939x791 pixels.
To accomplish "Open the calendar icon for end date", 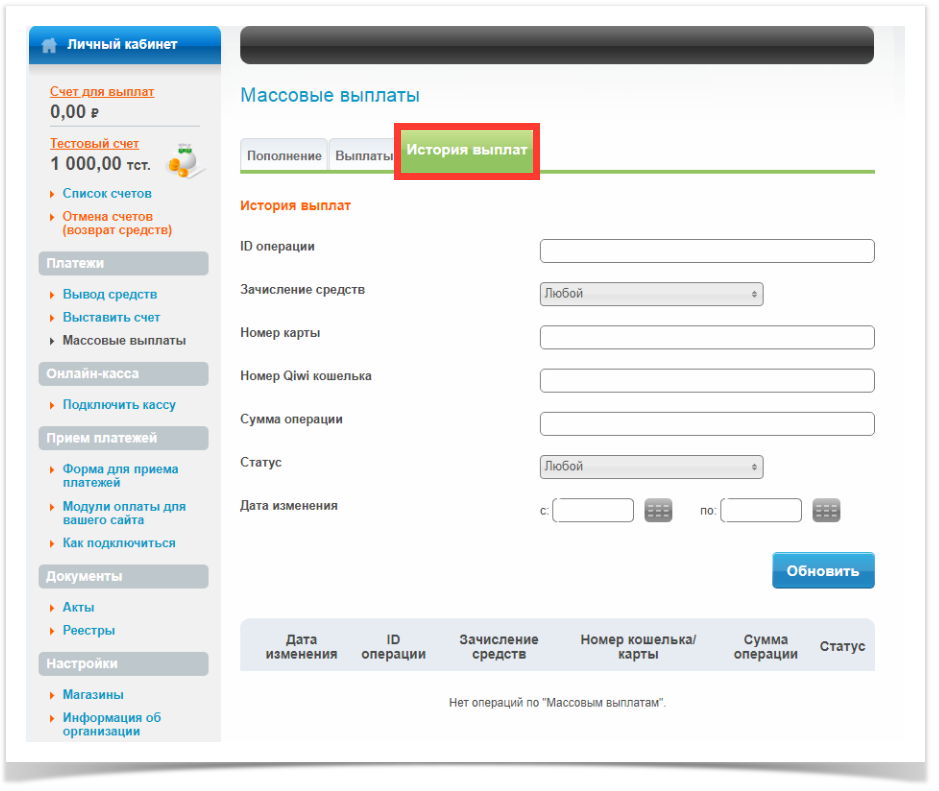I will (825, 511).
